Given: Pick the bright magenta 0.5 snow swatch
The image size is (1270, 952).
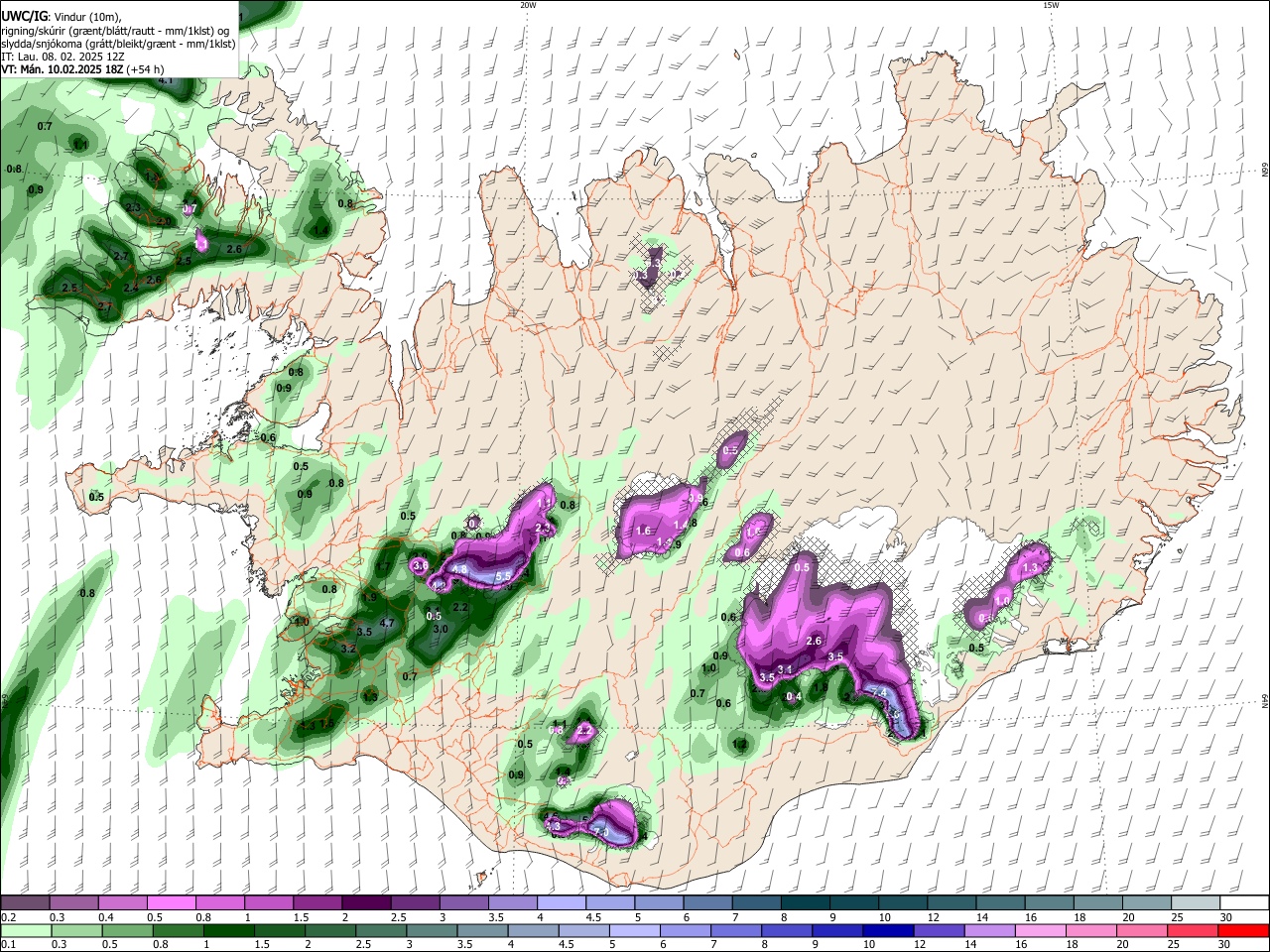Looking at the screenshot, I should click(172, 902).
